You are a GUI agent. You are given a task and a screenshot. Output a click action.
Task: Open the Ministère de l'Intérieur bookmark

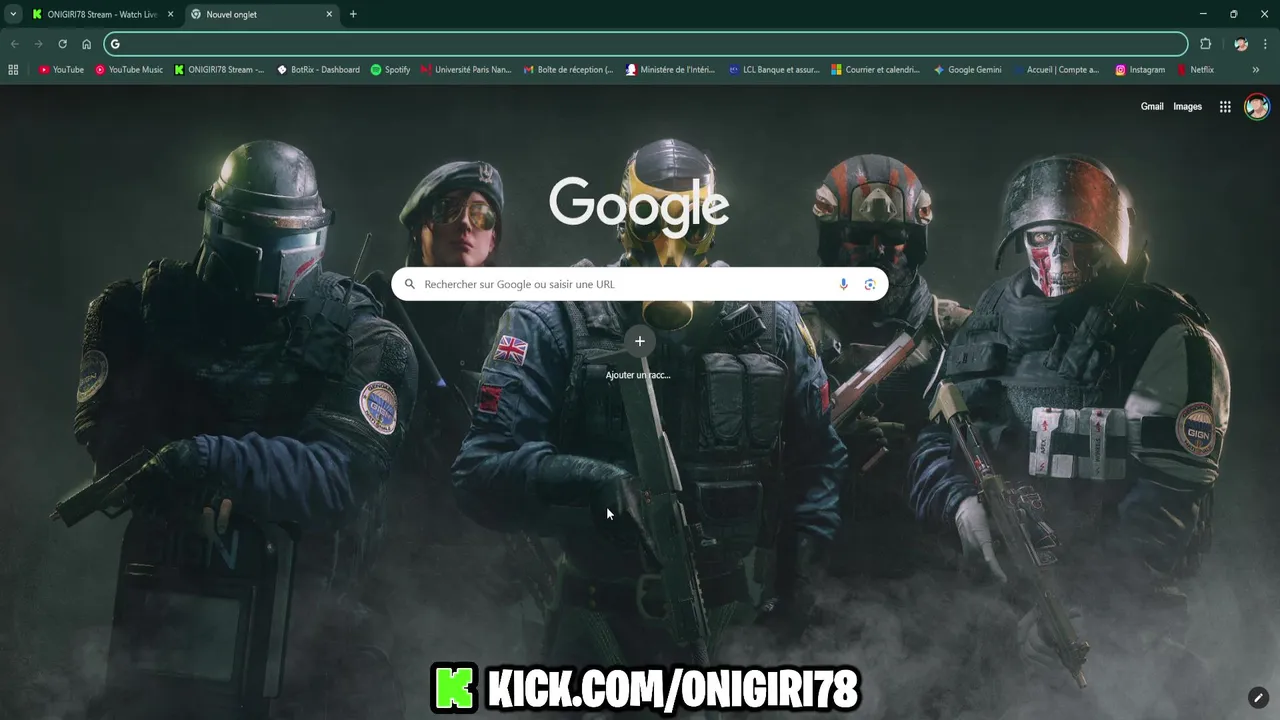tap(670, 70)
